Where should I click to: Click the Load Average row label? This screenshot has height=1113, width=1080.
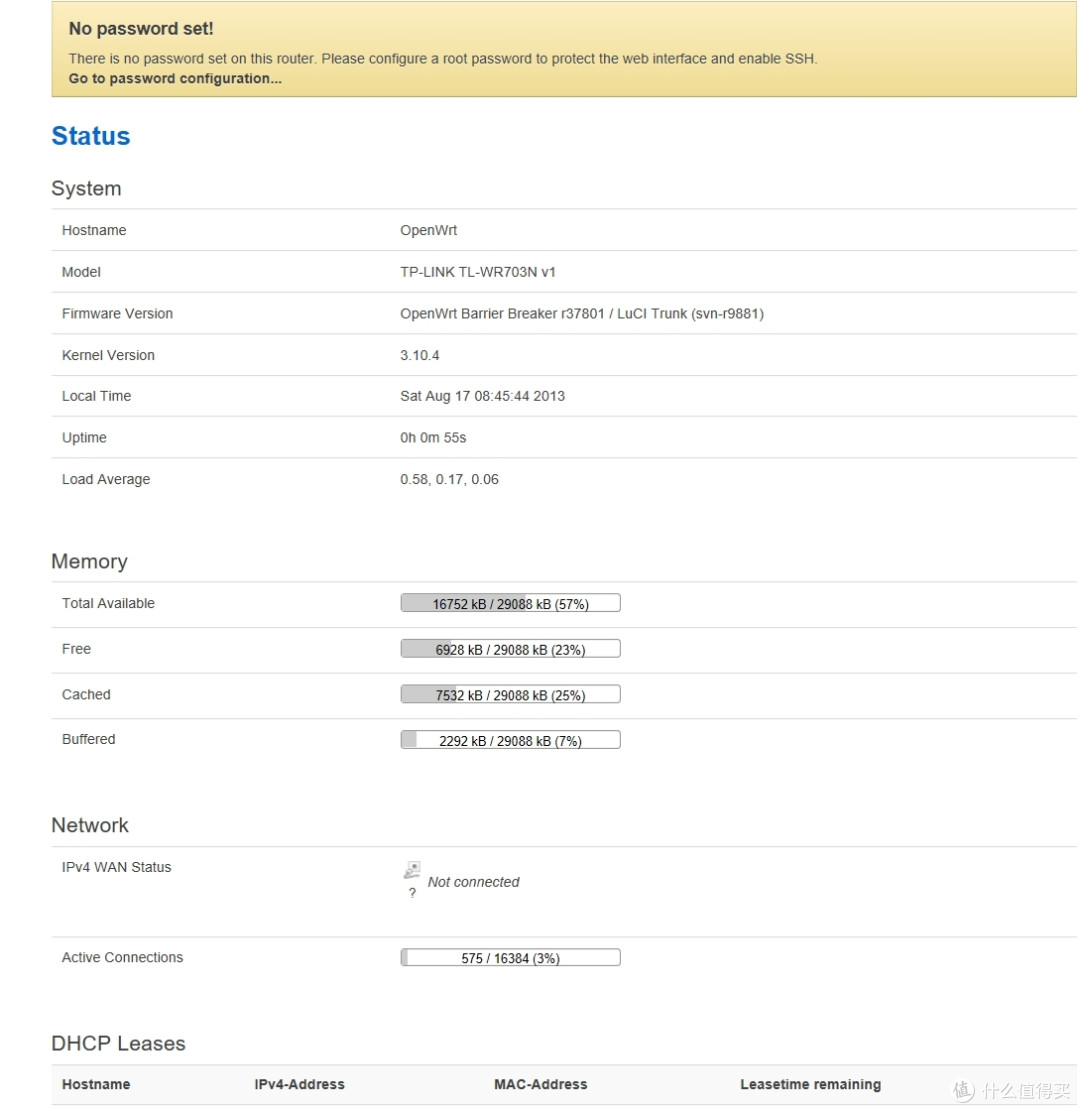click(x=106, y=479)
